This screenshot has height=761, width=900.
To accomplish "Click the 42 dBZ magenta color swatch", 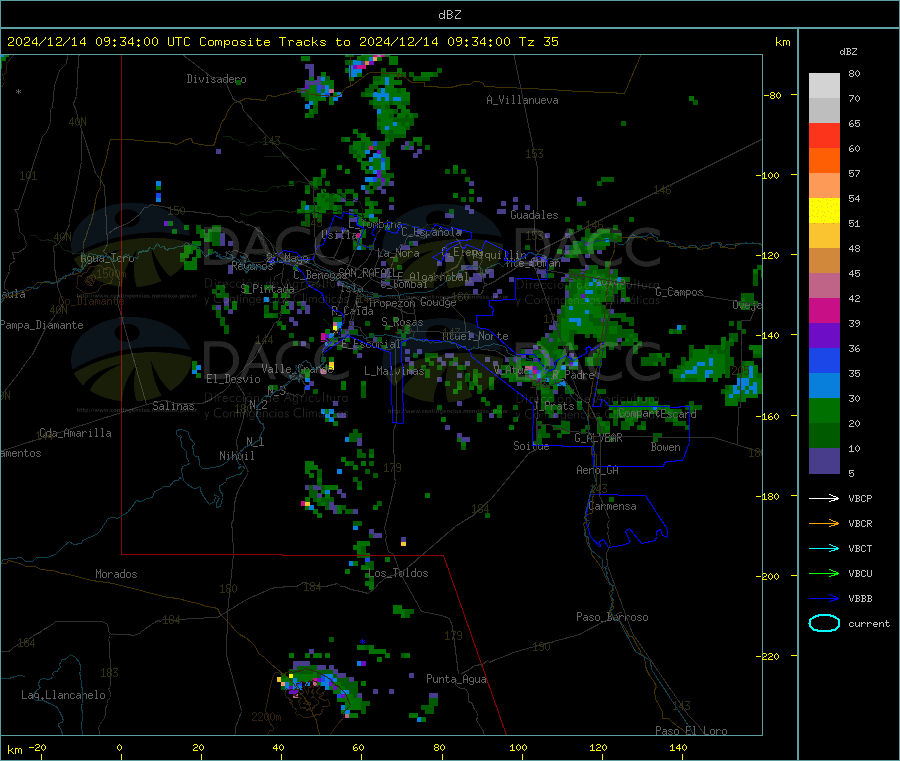I will click(x=824, y=310).
